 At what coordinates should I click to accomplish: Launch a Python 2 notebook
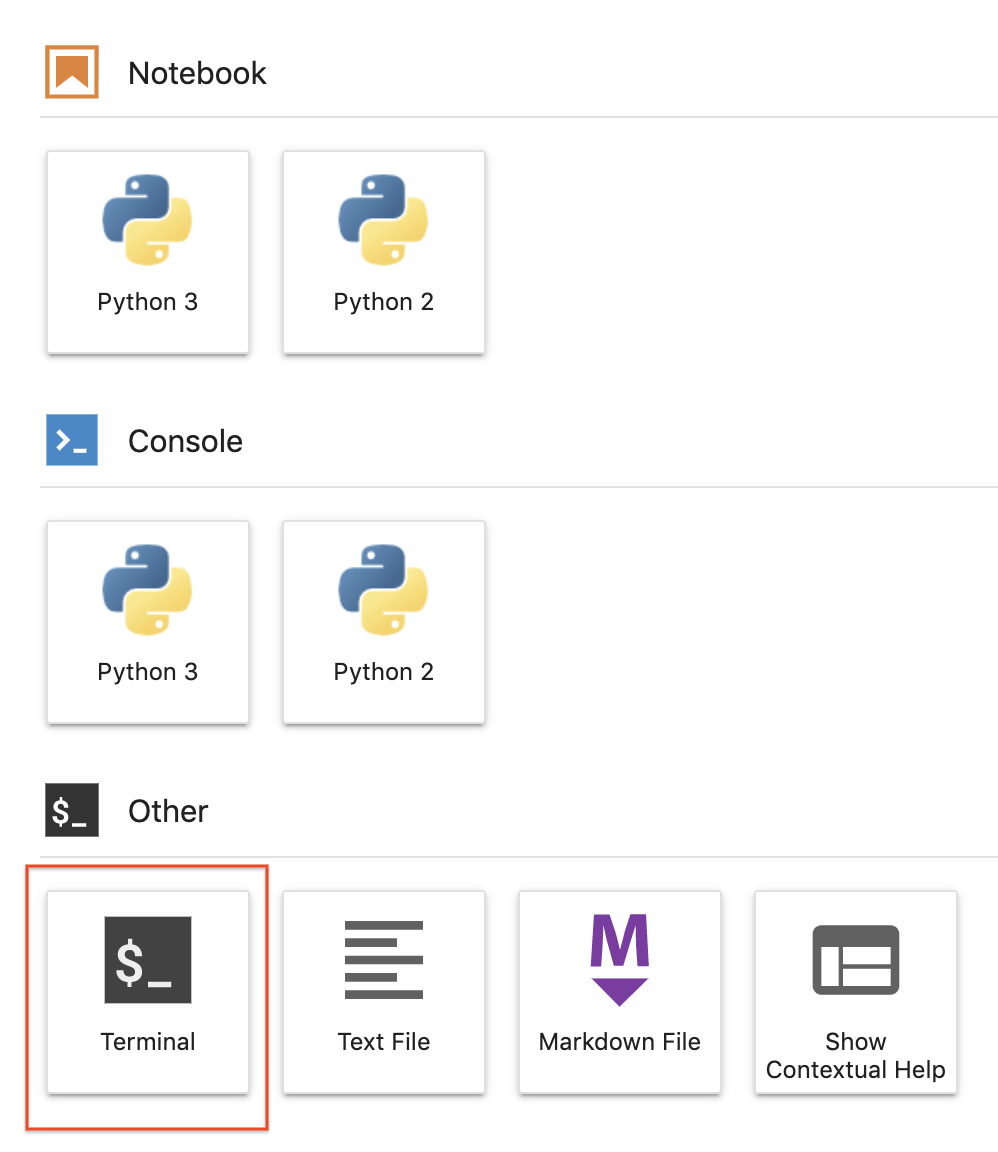[x=384, y=252]
